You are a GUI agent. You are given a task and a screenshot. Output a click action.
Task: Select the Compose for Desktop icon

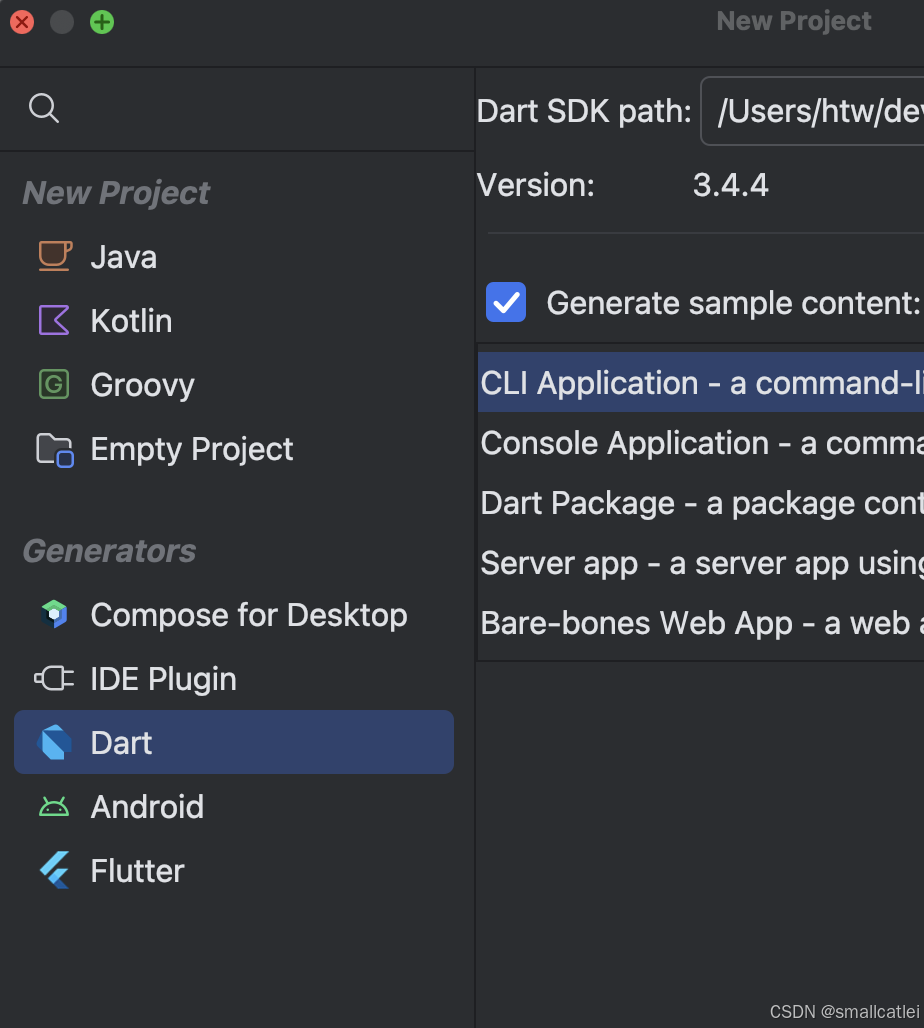pos(54,614)
